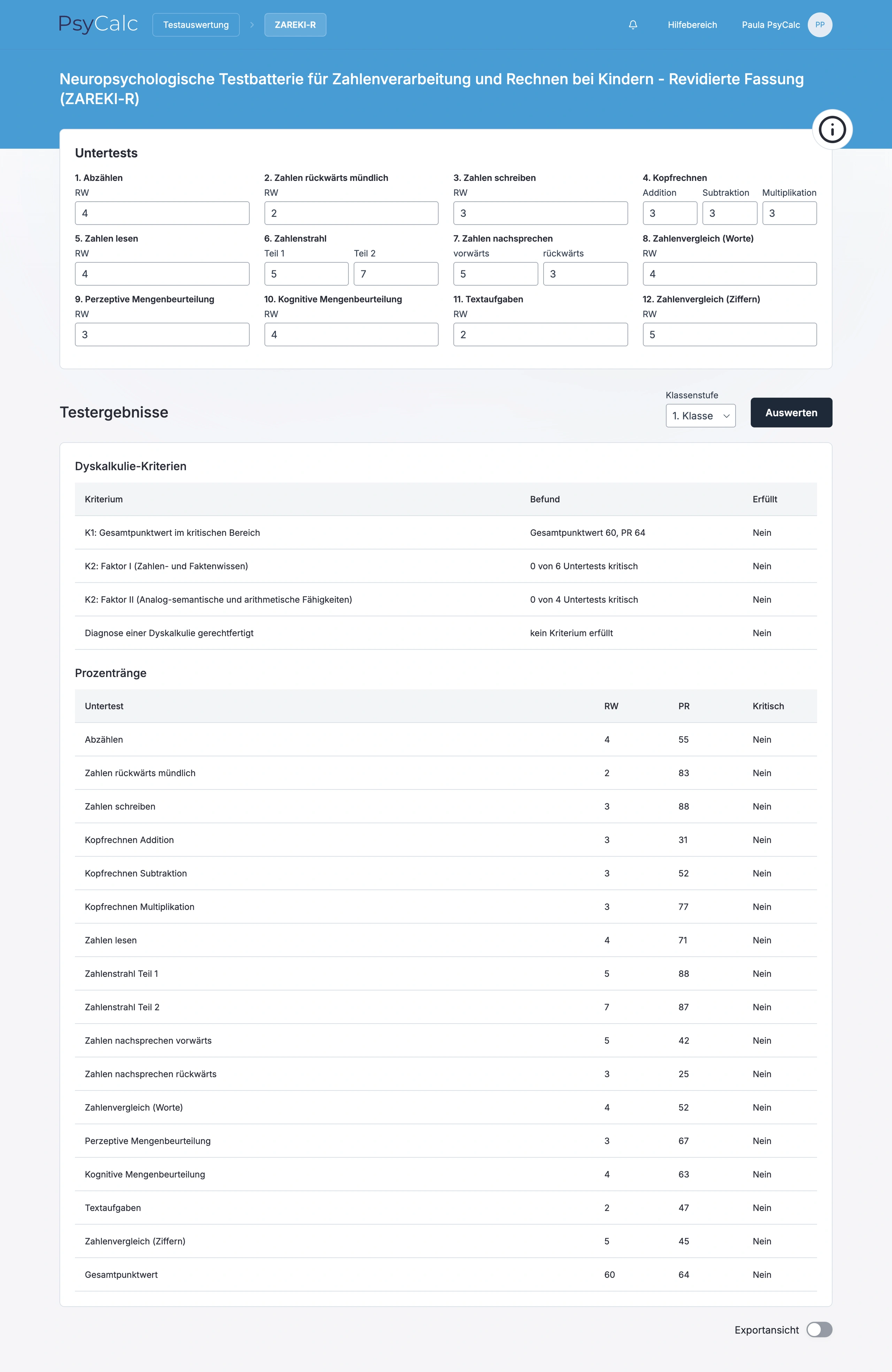Focus Kognitive Mengenbeurteilung RW field

(x=351, y=334)
